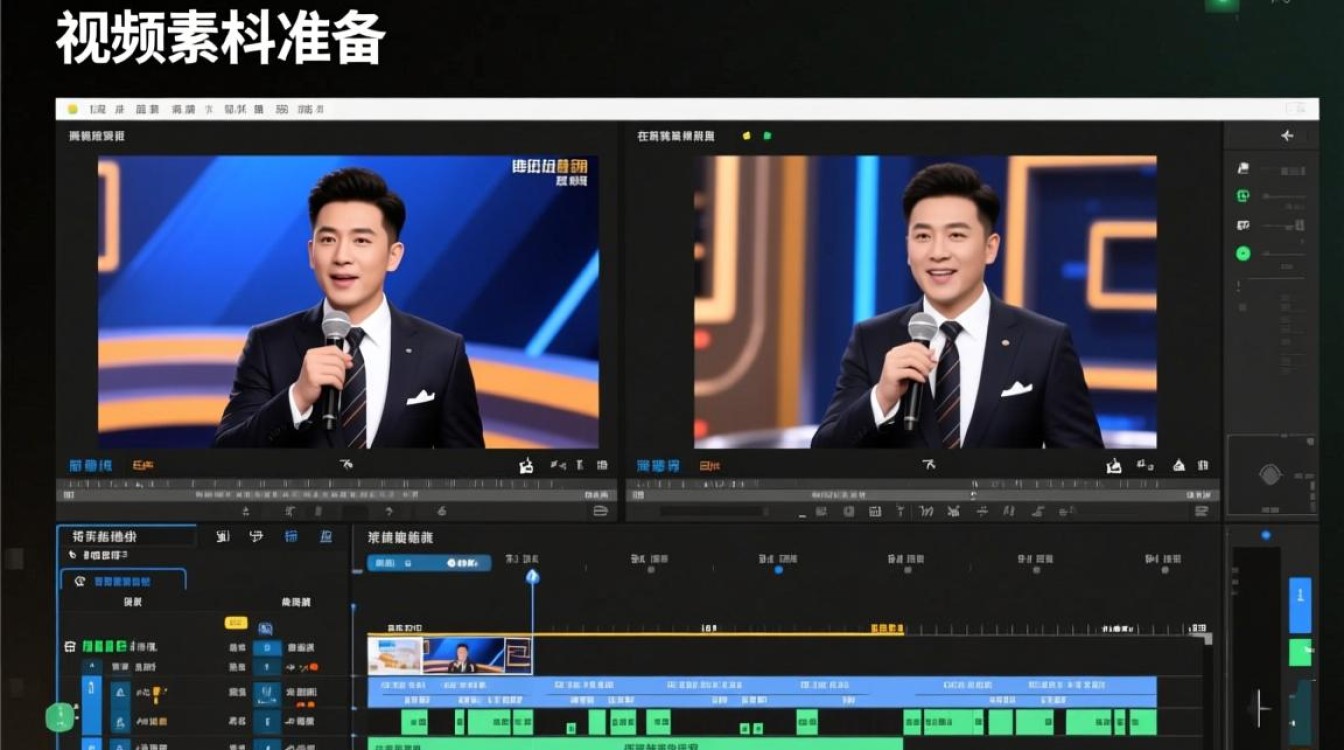Switch to the orange-highlighted tab beside the program monitor label

(x=712, y=463)
